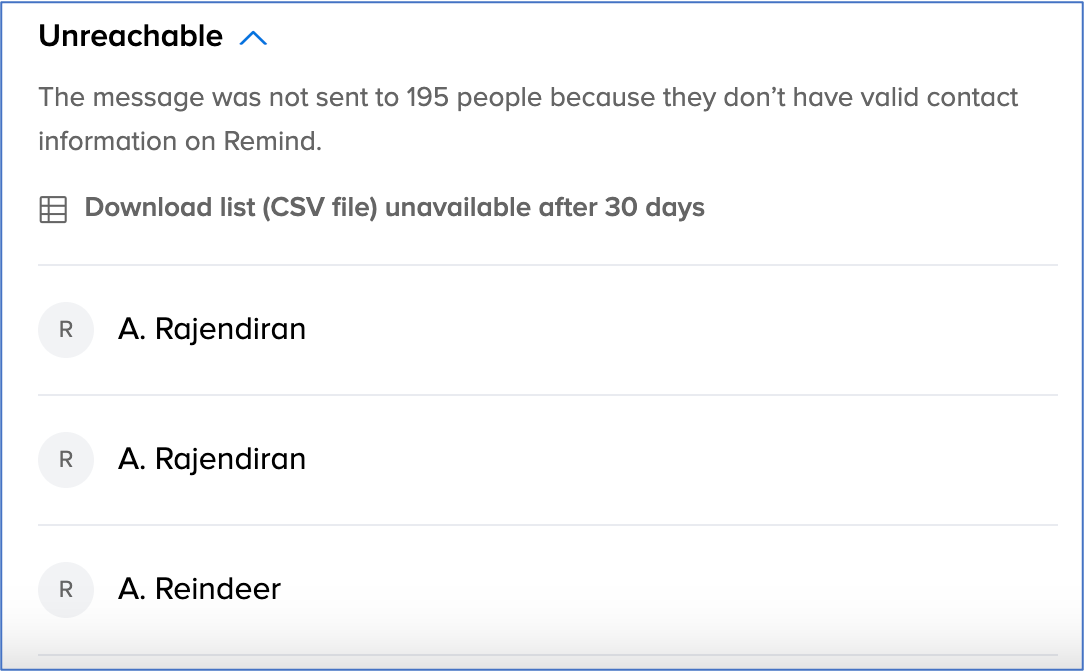Click the "unavailable after 30 days" text
This screenshot has width=1084, height=672.
[545, 208]
